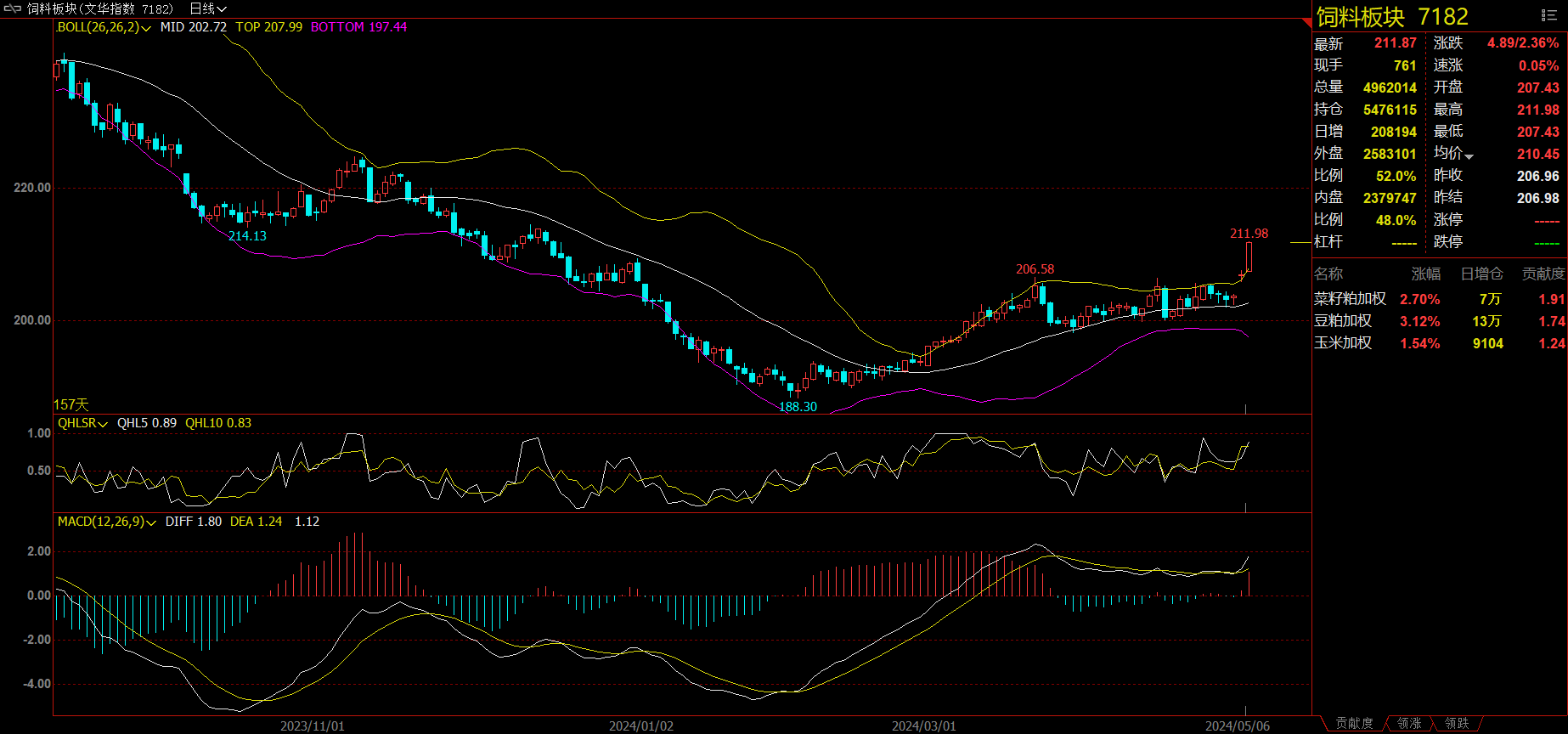Screen dimensions: 1568x734
Task: Click the 现手 value 761
Action: click(x=1405, y=65)
